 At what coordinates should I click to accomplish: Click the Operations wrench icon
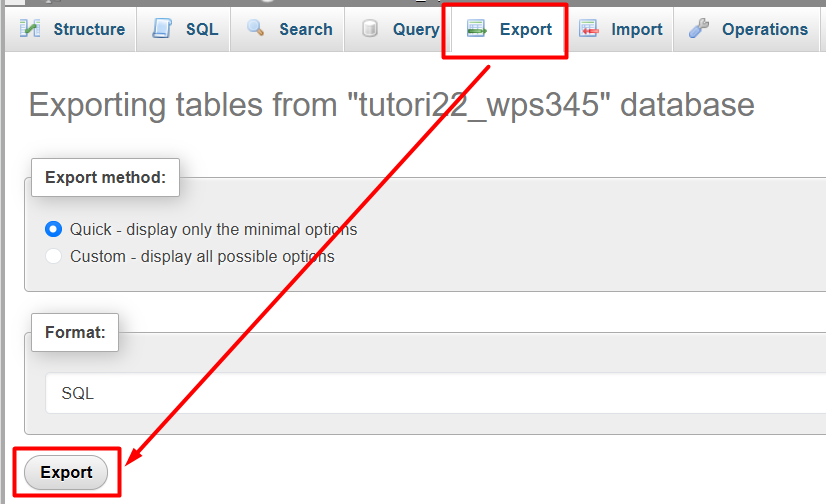(x=699, y=28)
